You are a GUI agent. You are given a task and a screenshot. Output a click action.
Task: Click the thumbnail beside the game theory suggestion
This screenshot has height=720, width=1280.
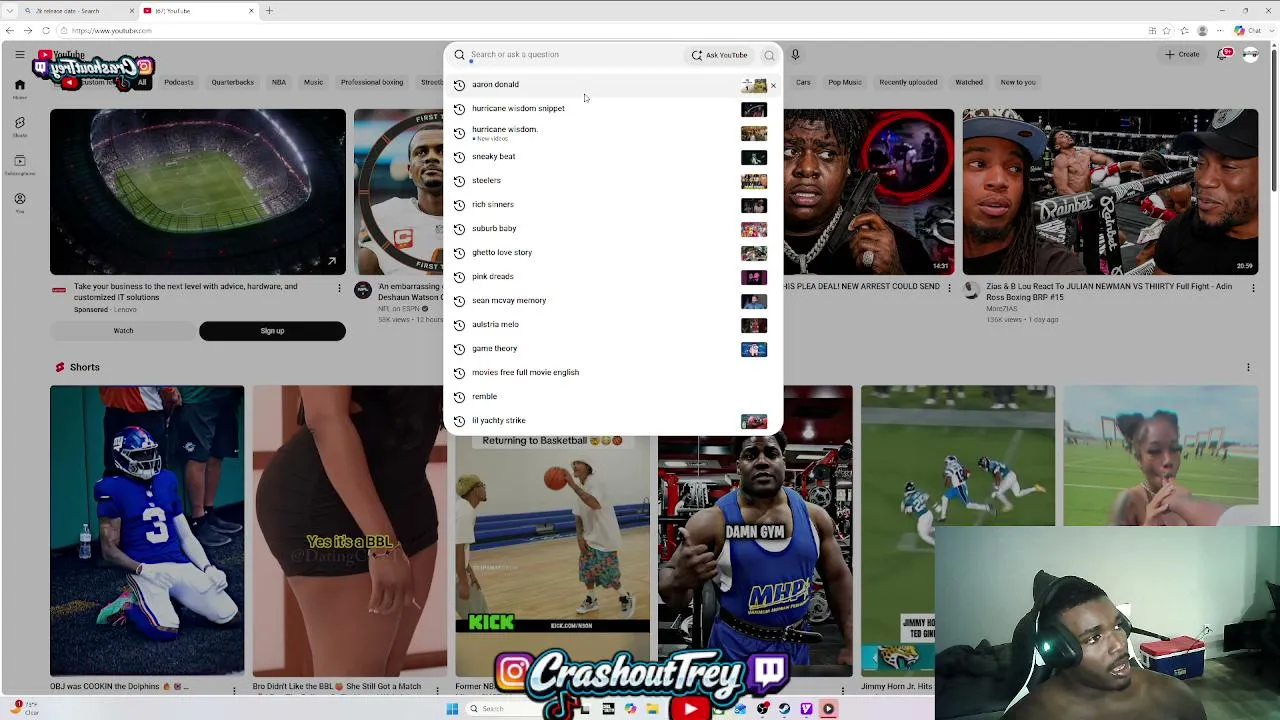pyautogui.click(x=754, y=349)
